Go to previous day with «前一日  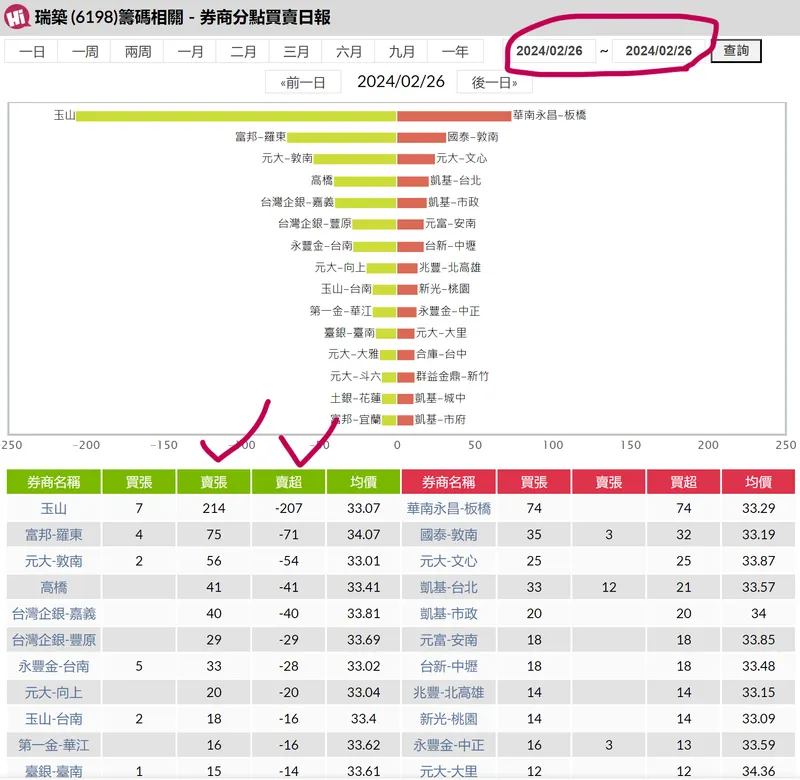coord(303,83)
